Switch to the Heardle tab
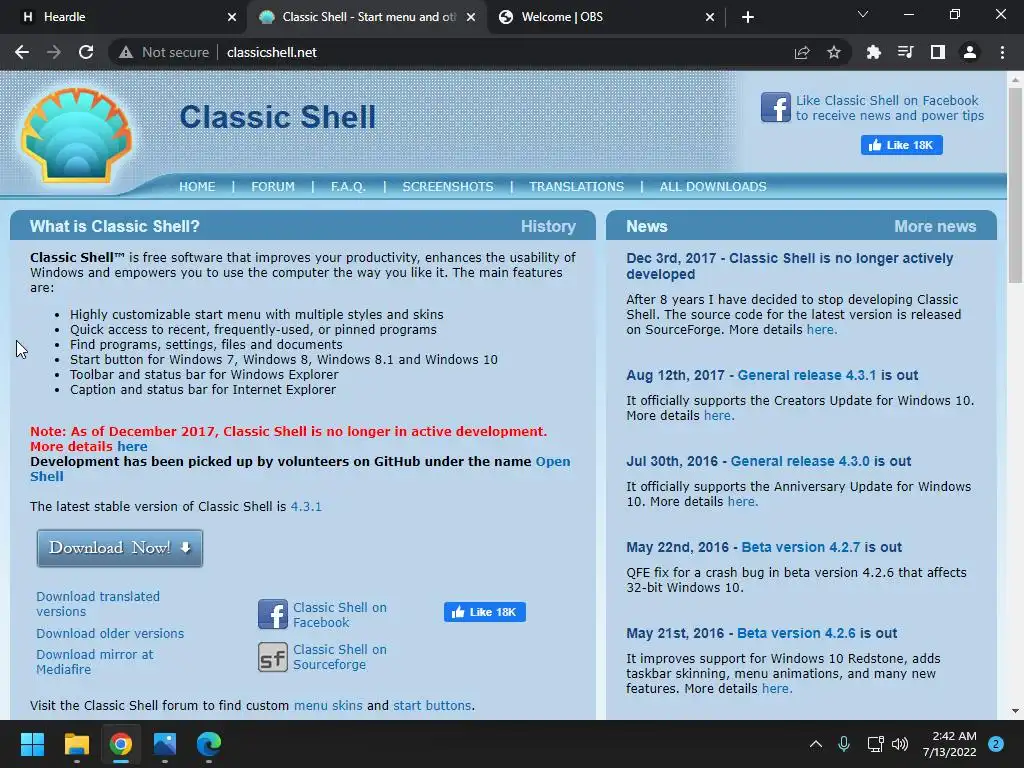Viewport: 1024px width, 768px height. click(124, 17)
